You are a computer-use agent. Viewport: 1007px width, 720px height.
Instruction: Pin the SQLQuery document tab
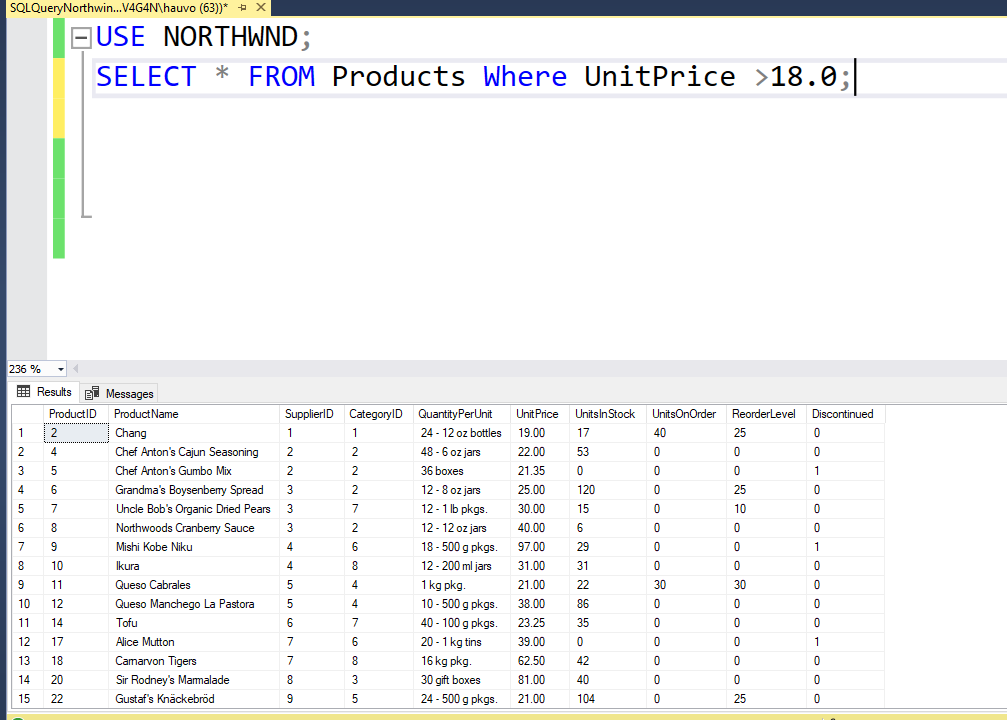[x=242, y=7]
